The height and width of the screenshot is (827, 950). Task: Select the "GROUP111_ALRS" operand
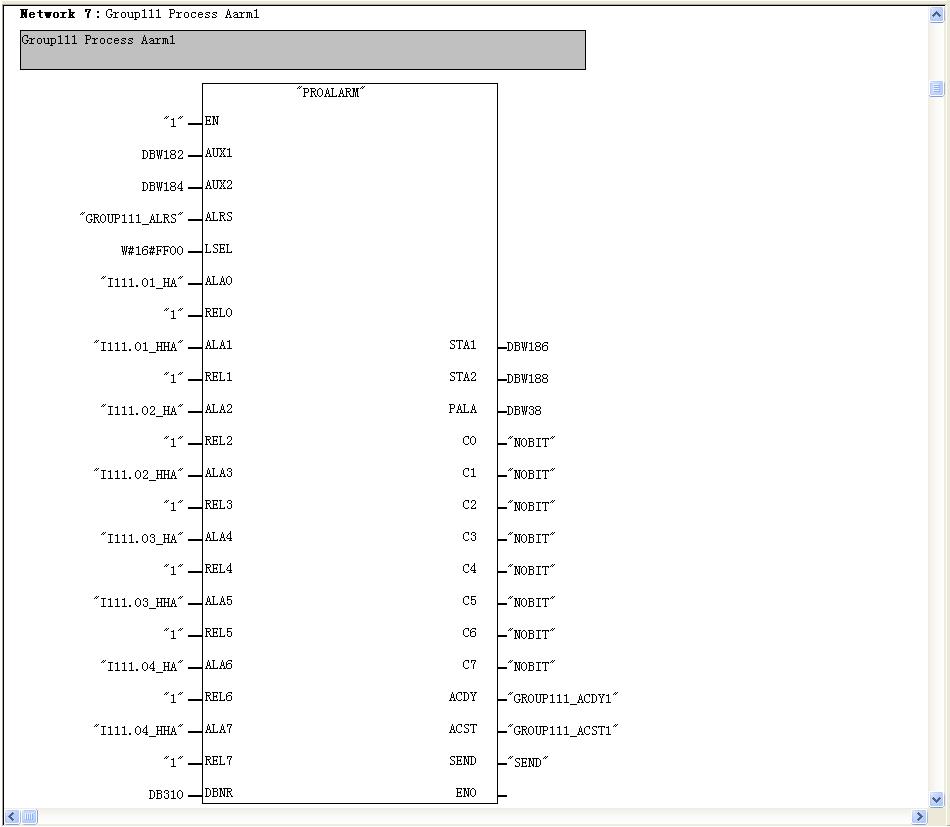pyautogui.click(x=131, y=219)
